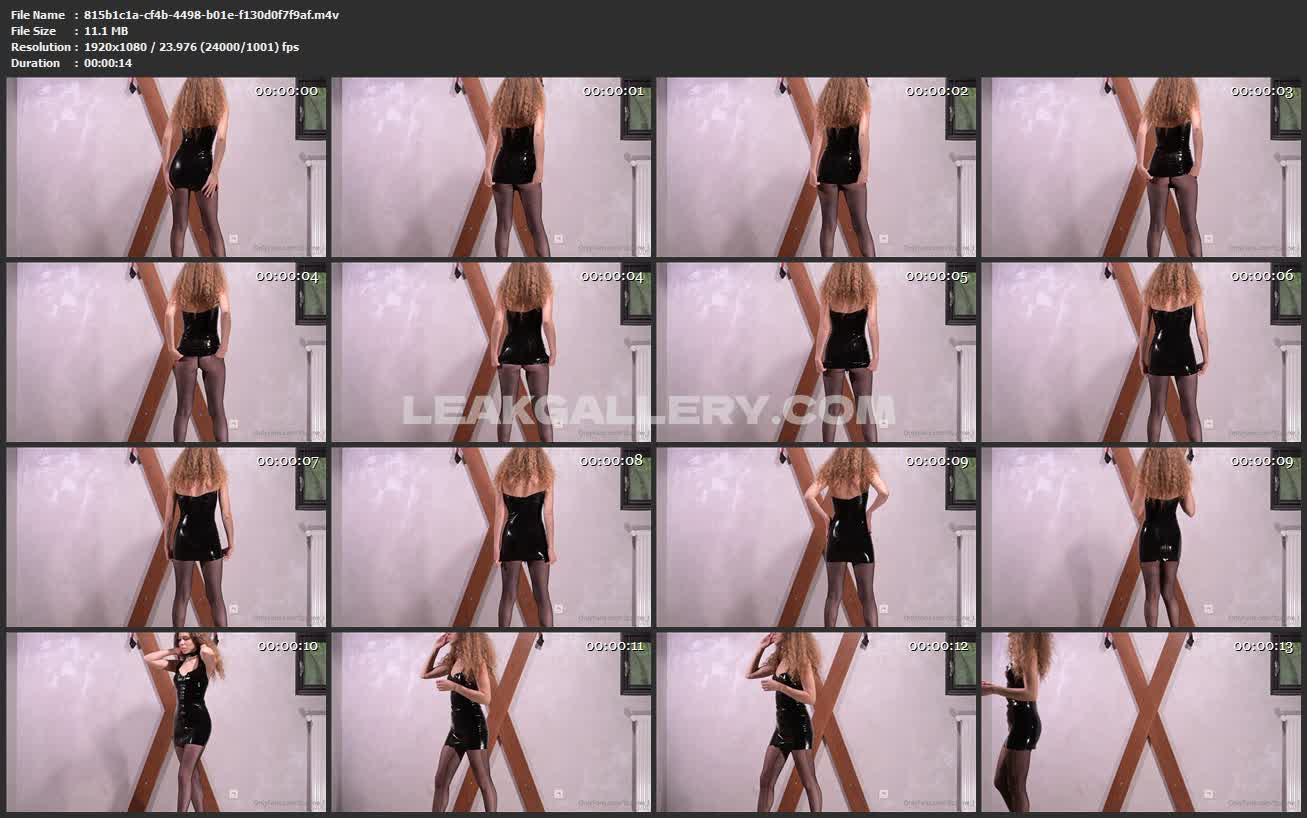The height and width of the screenshot is (818, 1307).
Task: Click the LEAKGALLERY.COM watermark text
Action: pos(648,410)
